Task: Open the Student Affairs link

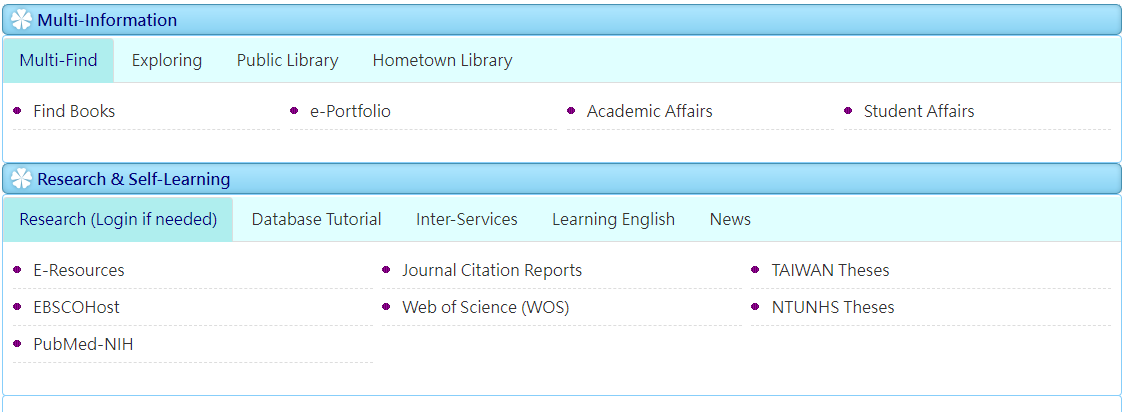Action: coord(919,112)
